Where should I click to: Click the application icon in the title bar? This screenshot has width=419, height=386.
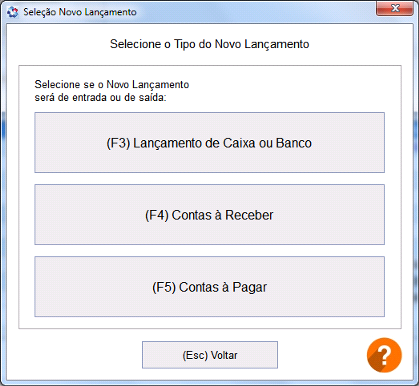(x=12, y=12)
